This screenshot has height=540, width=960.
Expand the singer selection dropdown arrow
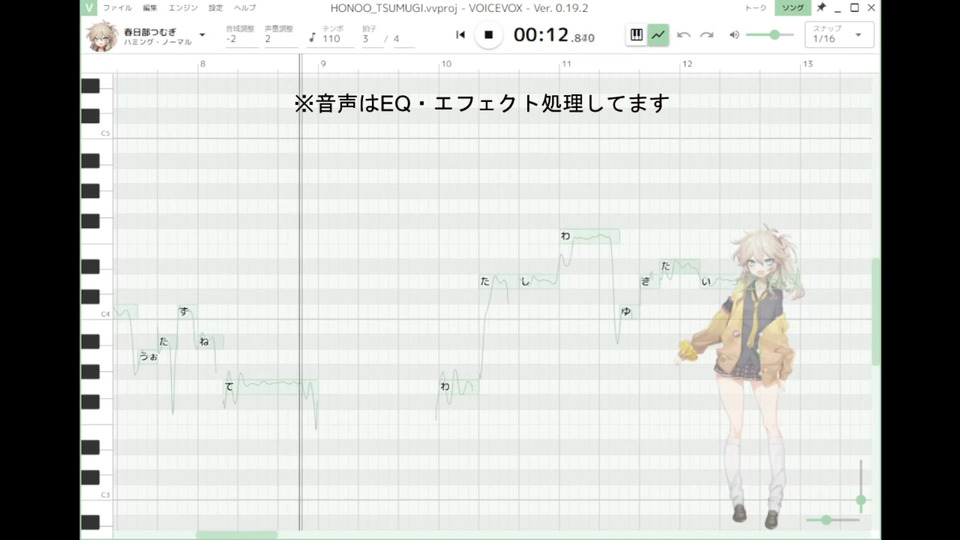coord(202,35)
